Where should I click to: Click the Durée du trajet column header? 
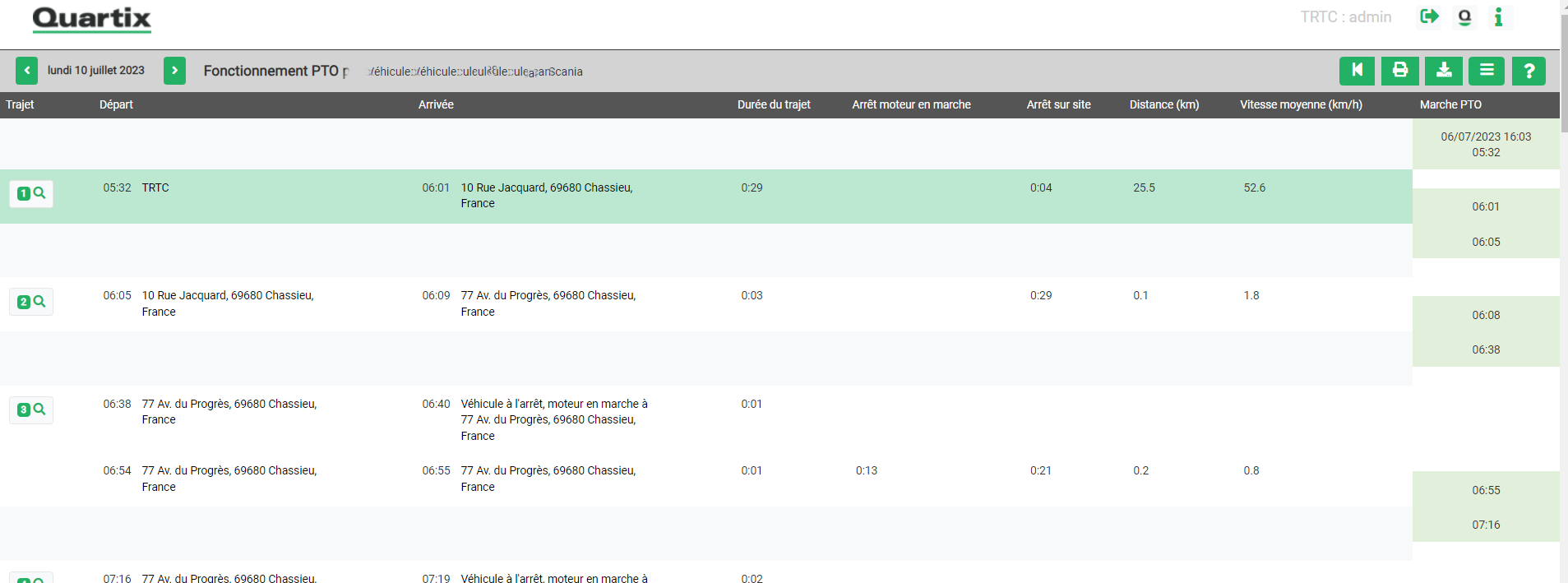click(x=774, y=104)
